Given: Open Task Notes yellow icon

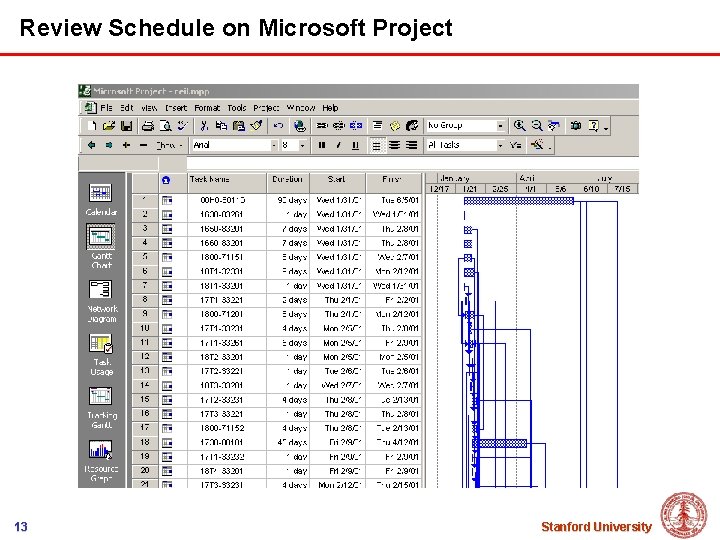Looking at the screenshot, I should [x=395, y=125].
